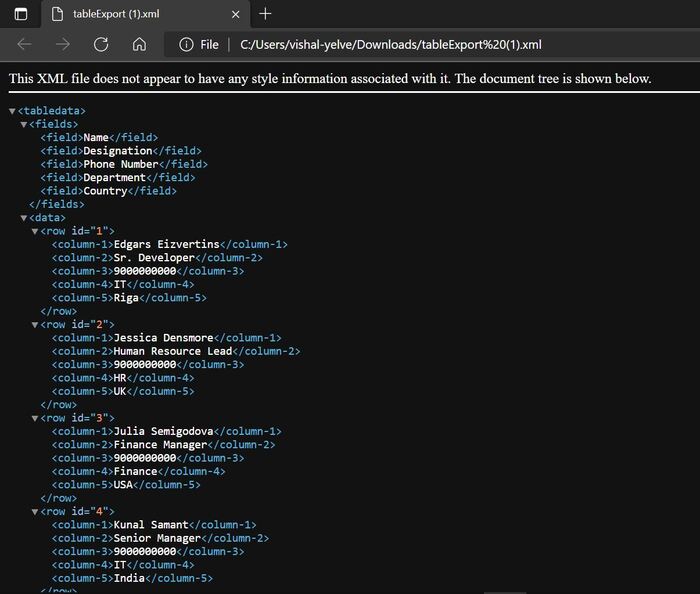
Task: Click the Phone Number field text
Action: point(121,164)
